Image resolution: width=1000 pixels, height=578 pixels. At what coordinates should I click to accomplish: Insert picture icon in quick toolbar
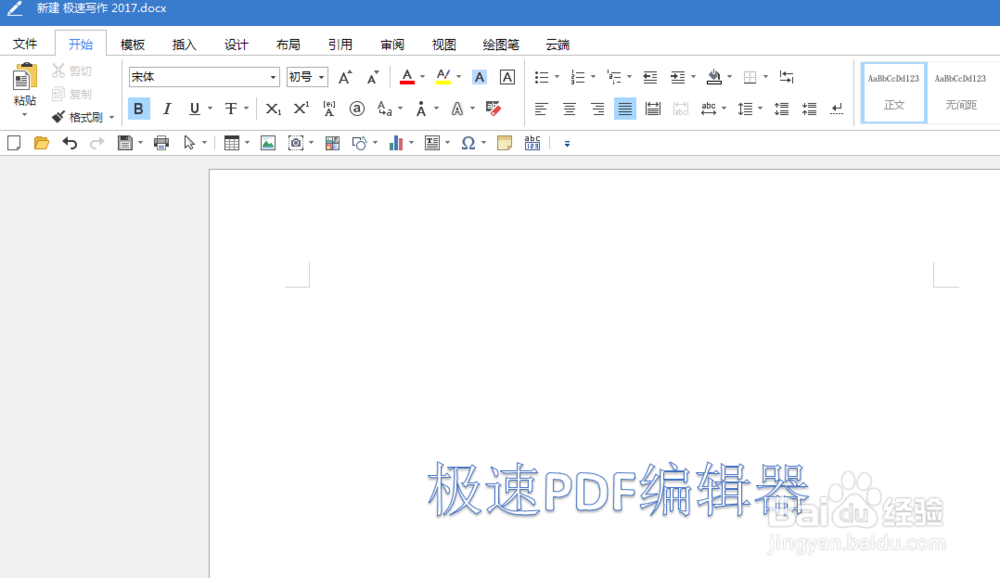click(x=268, y=143)
